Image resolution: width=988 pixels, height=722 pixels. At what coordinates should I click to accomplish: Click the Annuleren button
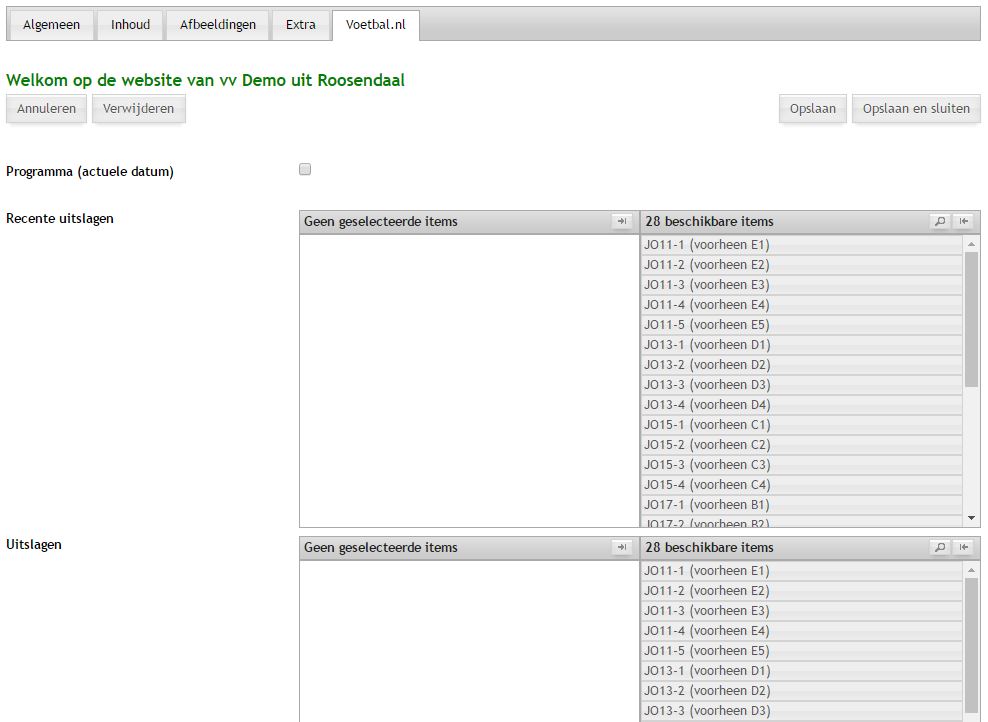(46, 109)
